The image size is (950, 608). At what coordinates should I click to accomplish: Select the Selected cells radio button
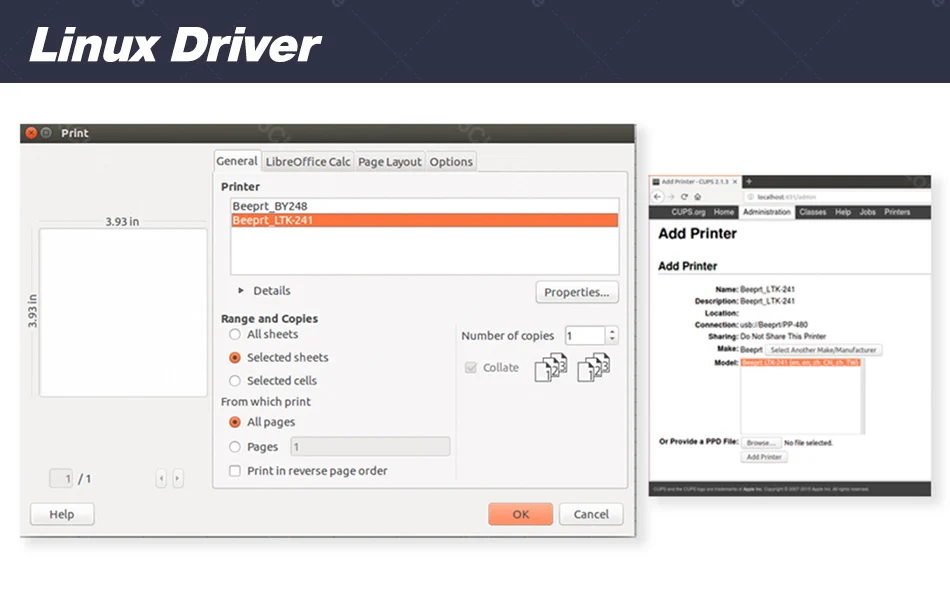point(234,381)
